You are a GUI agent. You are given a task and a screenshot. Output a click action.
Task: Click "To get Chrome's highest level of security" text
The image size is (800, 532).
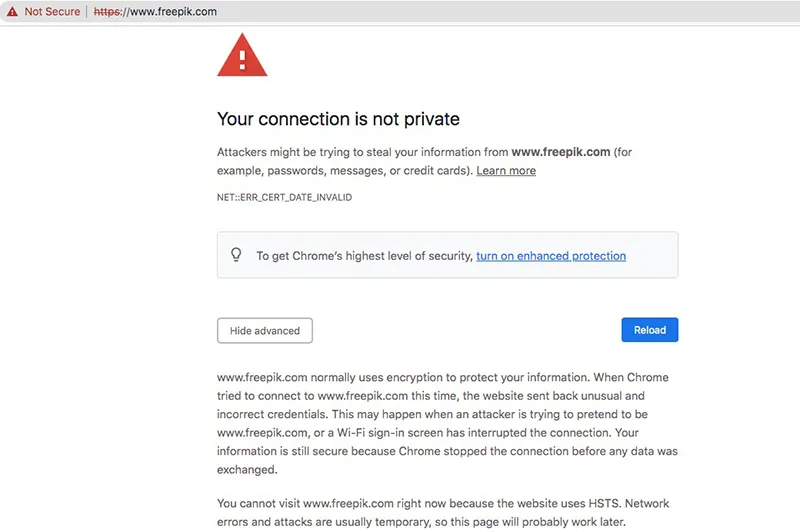(364, 256)
